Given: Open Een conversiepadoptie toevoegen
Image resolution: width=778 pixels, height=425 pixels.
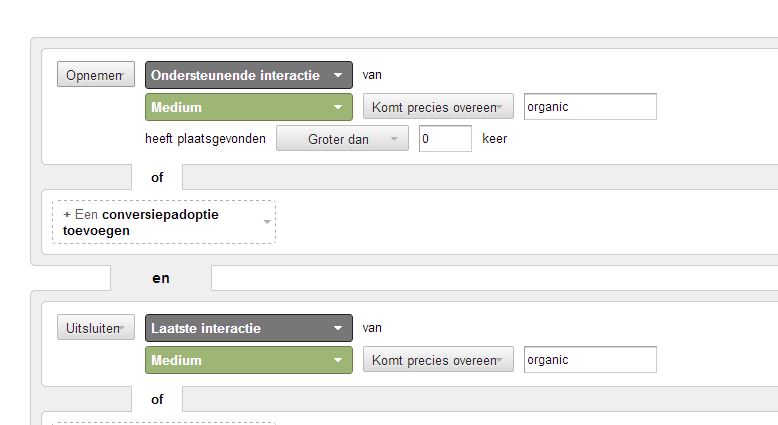Looking at the screenshot, I should click(164, 222).
